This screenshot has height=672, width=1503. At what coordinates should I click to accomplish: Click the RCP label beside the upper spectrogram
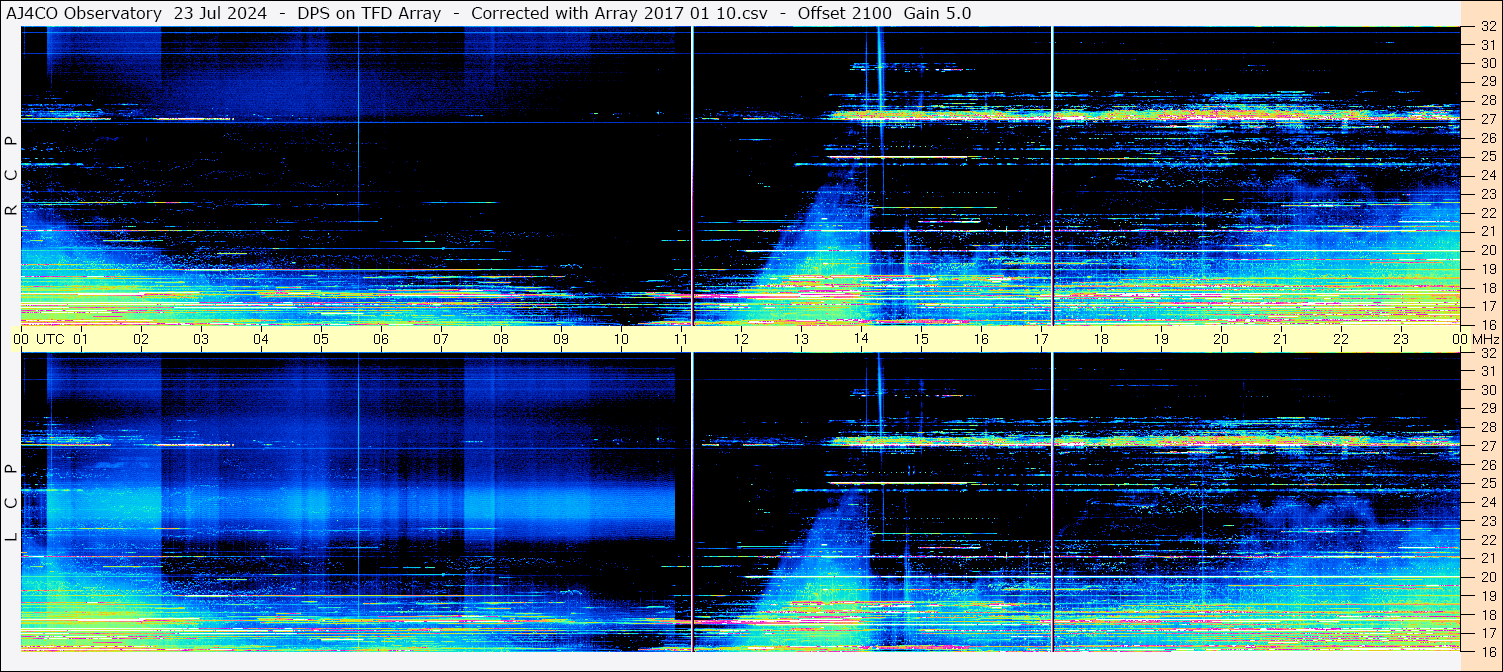click(11, 175)
